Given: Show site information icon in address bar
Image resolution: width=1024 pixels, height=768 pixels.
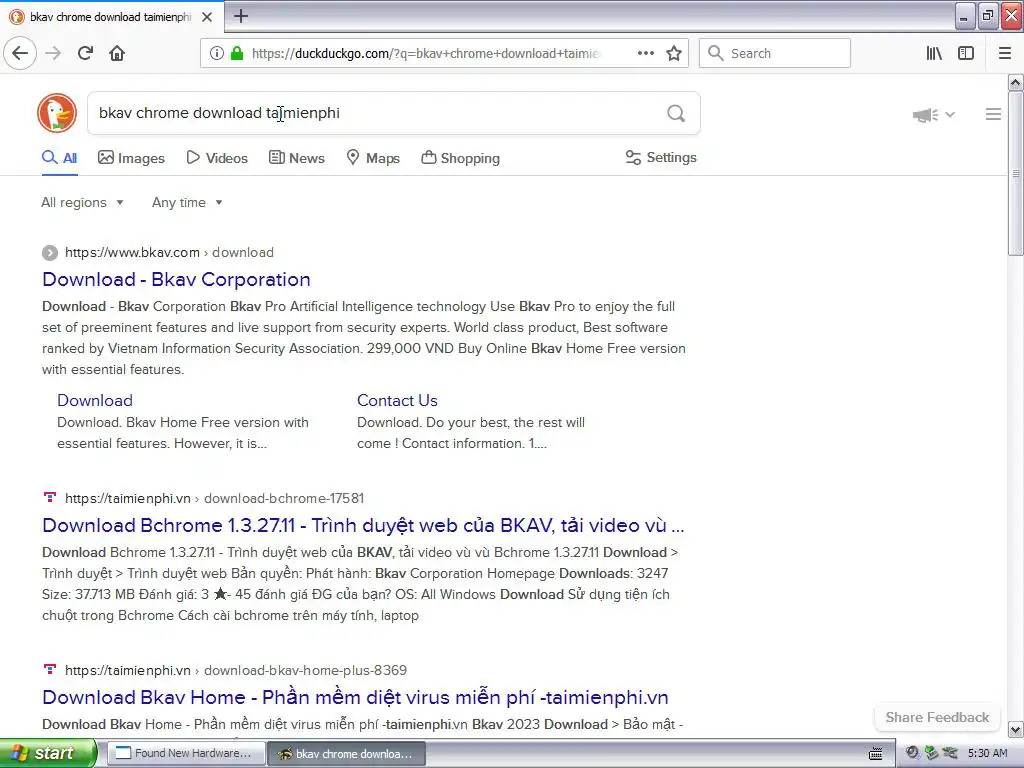Looking at the screenshot, I should pos(217,53).
